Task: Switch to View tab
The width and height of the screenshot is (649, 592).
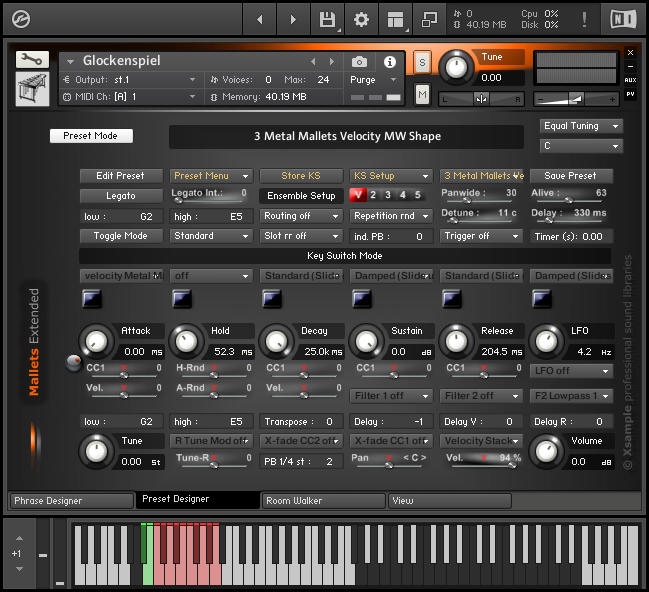Action: coord(450,501)
